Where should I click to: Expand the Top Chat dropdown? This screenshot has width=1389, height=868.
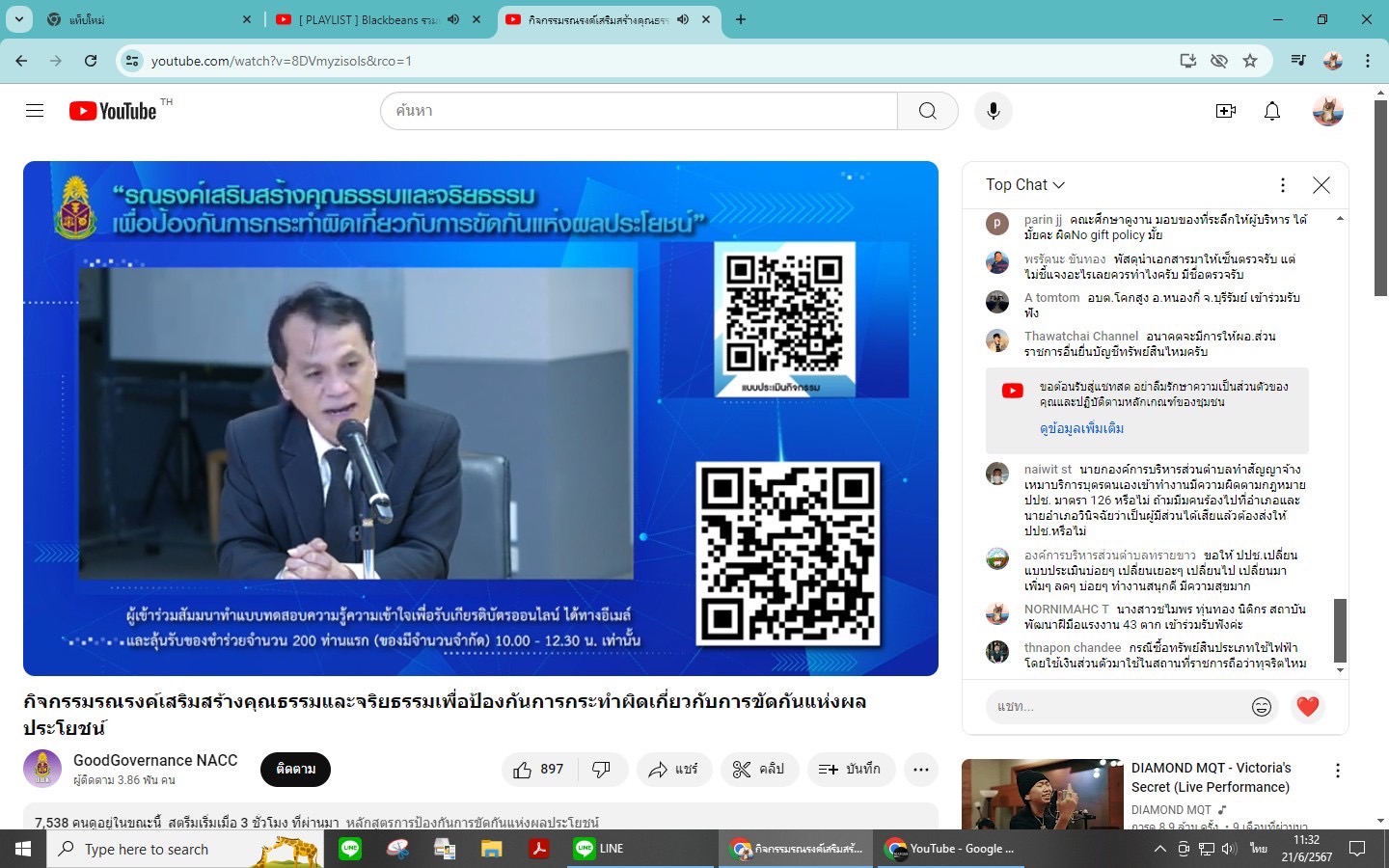click(x=1025, y=185)
